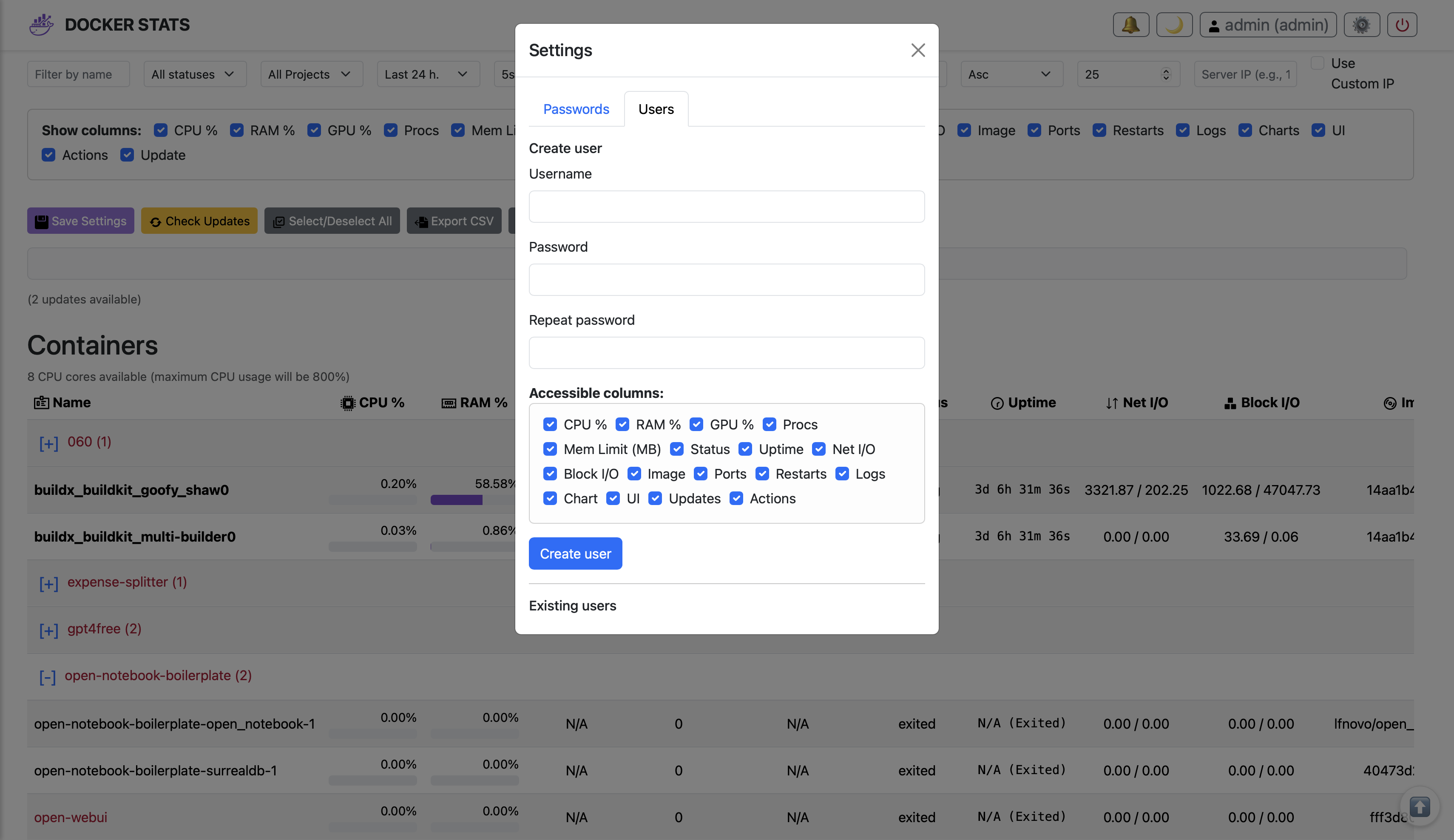Open settings gear icon in header
The image size is (1454, 840).
[1361, 25]
